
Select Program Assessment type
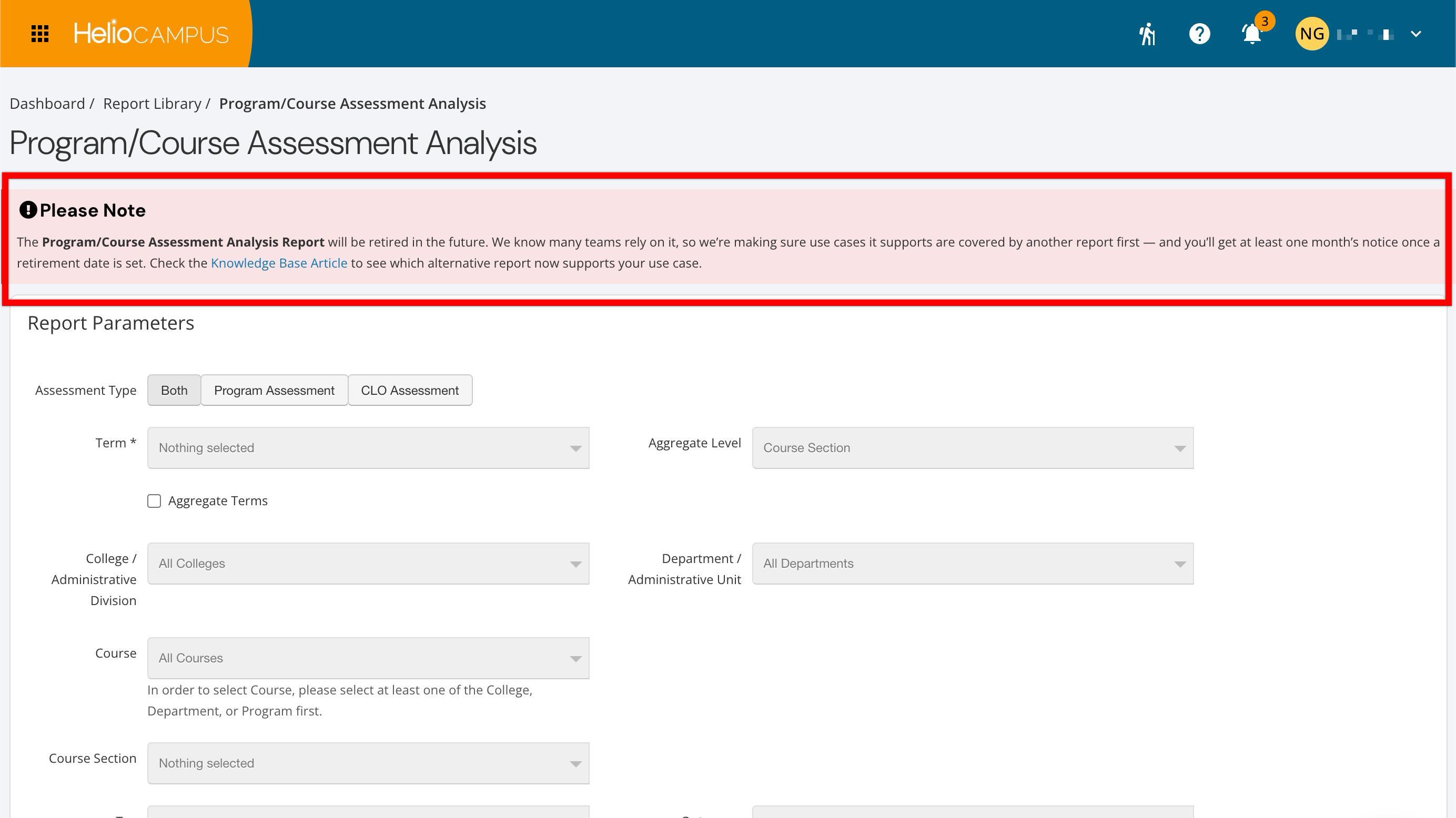(x=274, y=391)
